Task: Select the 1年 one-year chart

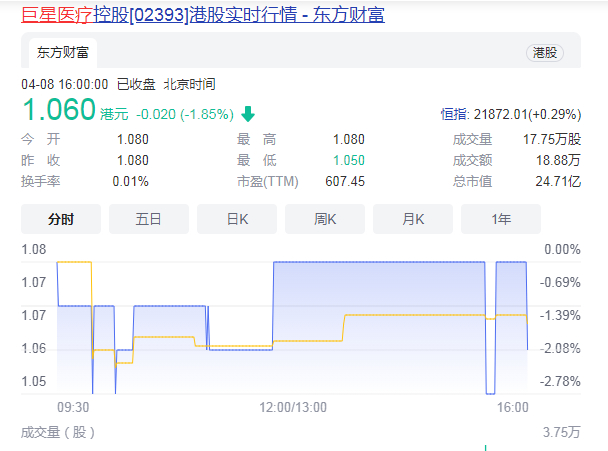Action: click(501, 219)
